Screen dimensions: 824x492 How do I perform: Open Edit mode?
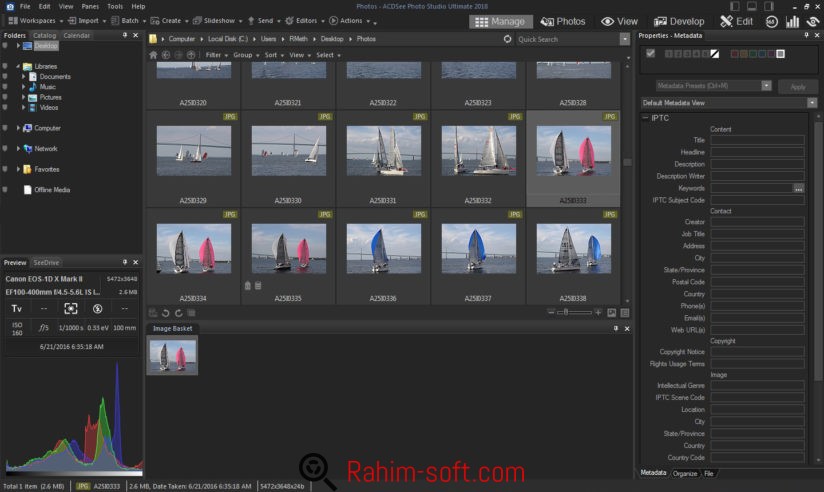(x=736, y=21)
